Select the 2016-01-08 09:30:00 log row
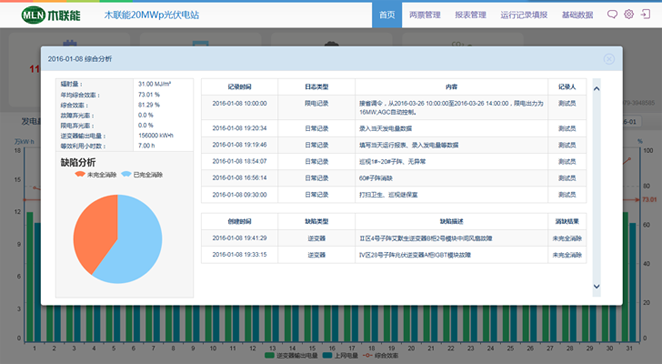 (x=394, y=195)
